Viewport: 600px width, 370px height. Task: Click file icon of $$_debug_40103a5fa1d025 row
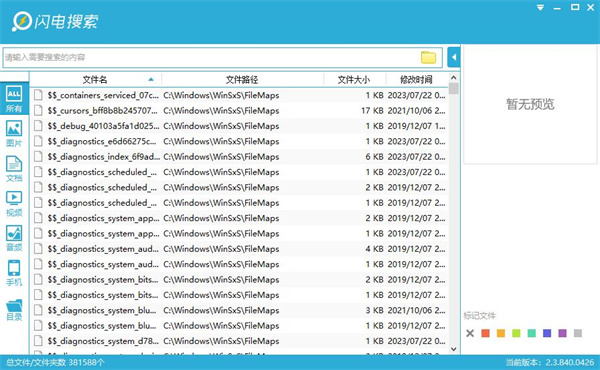coord(38,126)
